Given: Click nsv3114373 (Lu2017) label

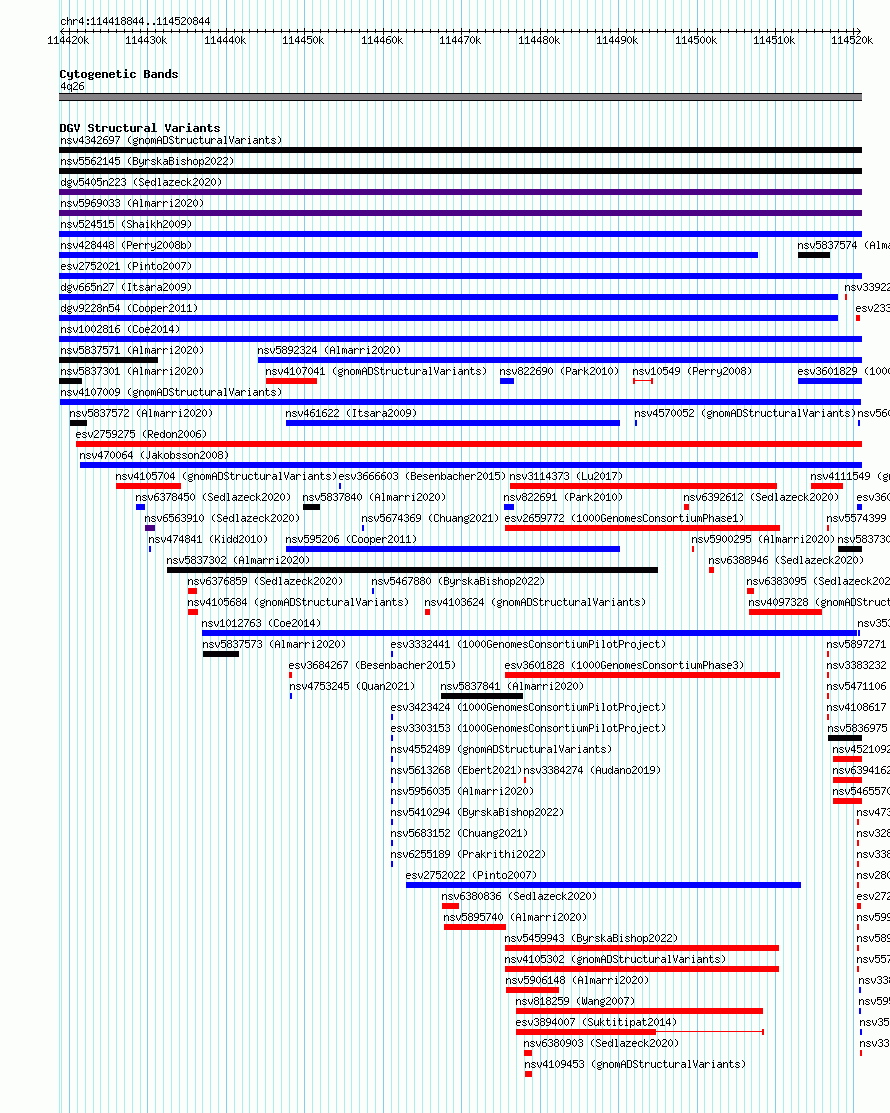Looking at the screenshot, I should point(566,476).
